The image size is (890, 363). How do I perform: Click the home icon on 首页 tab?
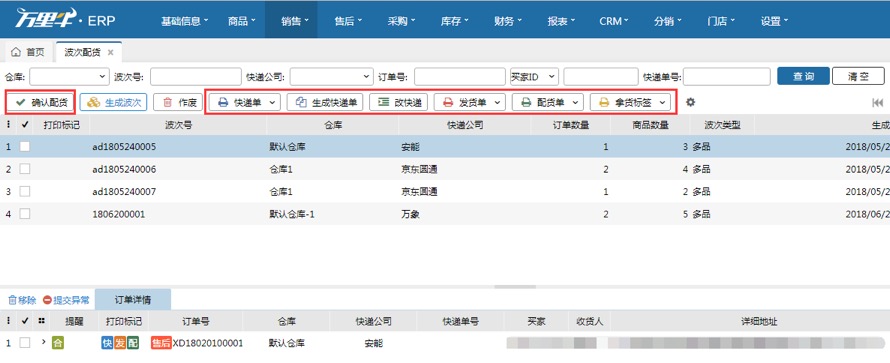click(16, 52)
